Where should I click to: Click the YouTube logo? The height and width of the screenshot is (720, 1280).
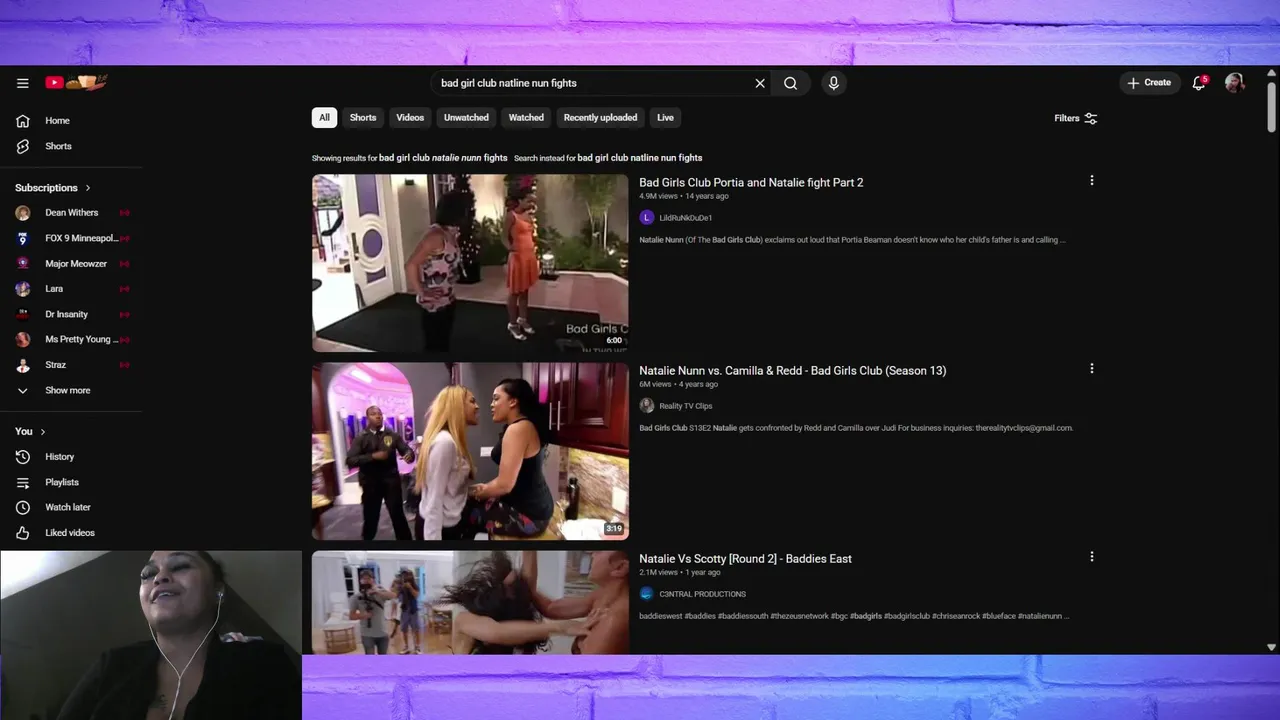pos(76,83)
